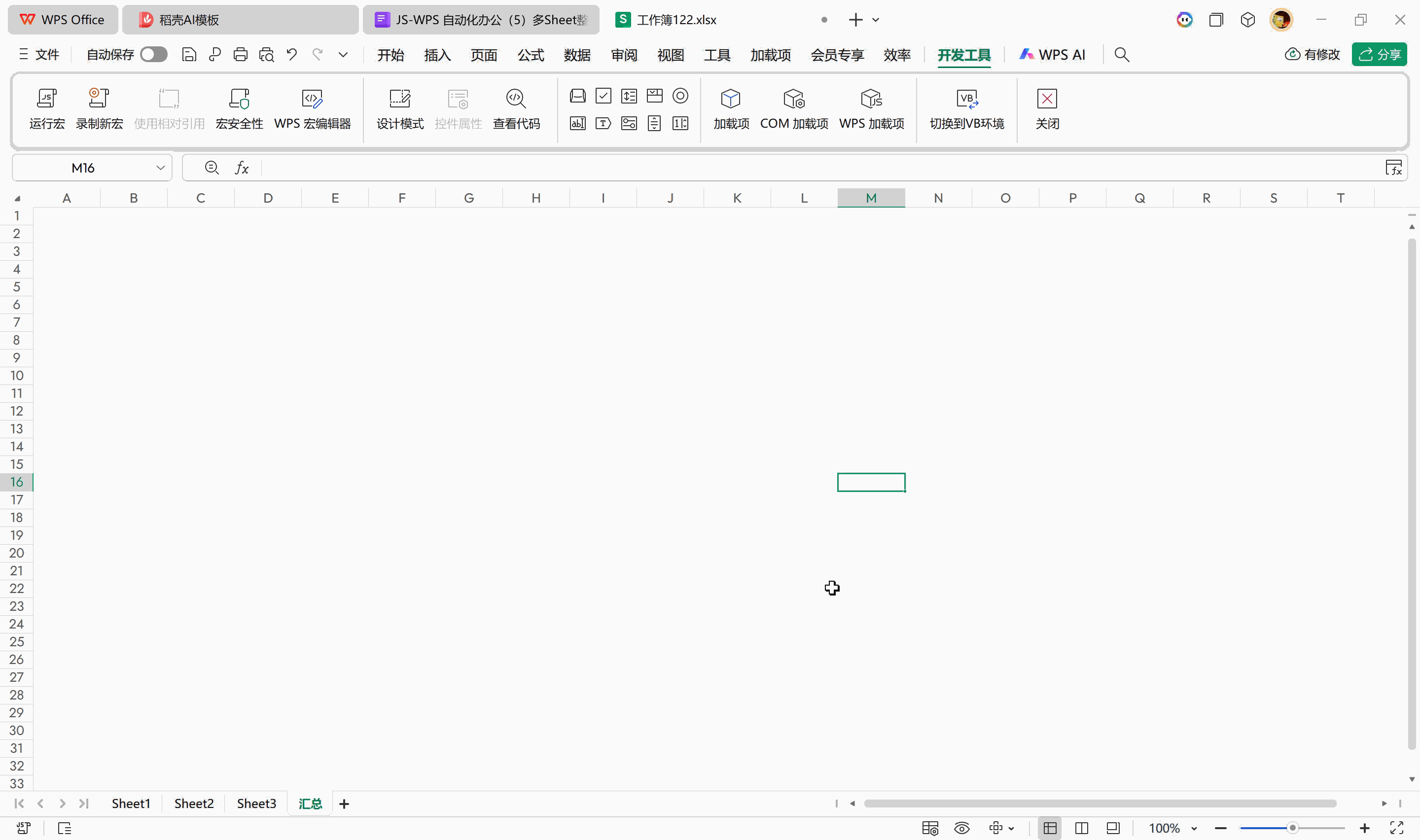Expand the quick access toolbar chevron
Image resolution: width=1420 pixels, height=840 pixels.
point(343,54)
